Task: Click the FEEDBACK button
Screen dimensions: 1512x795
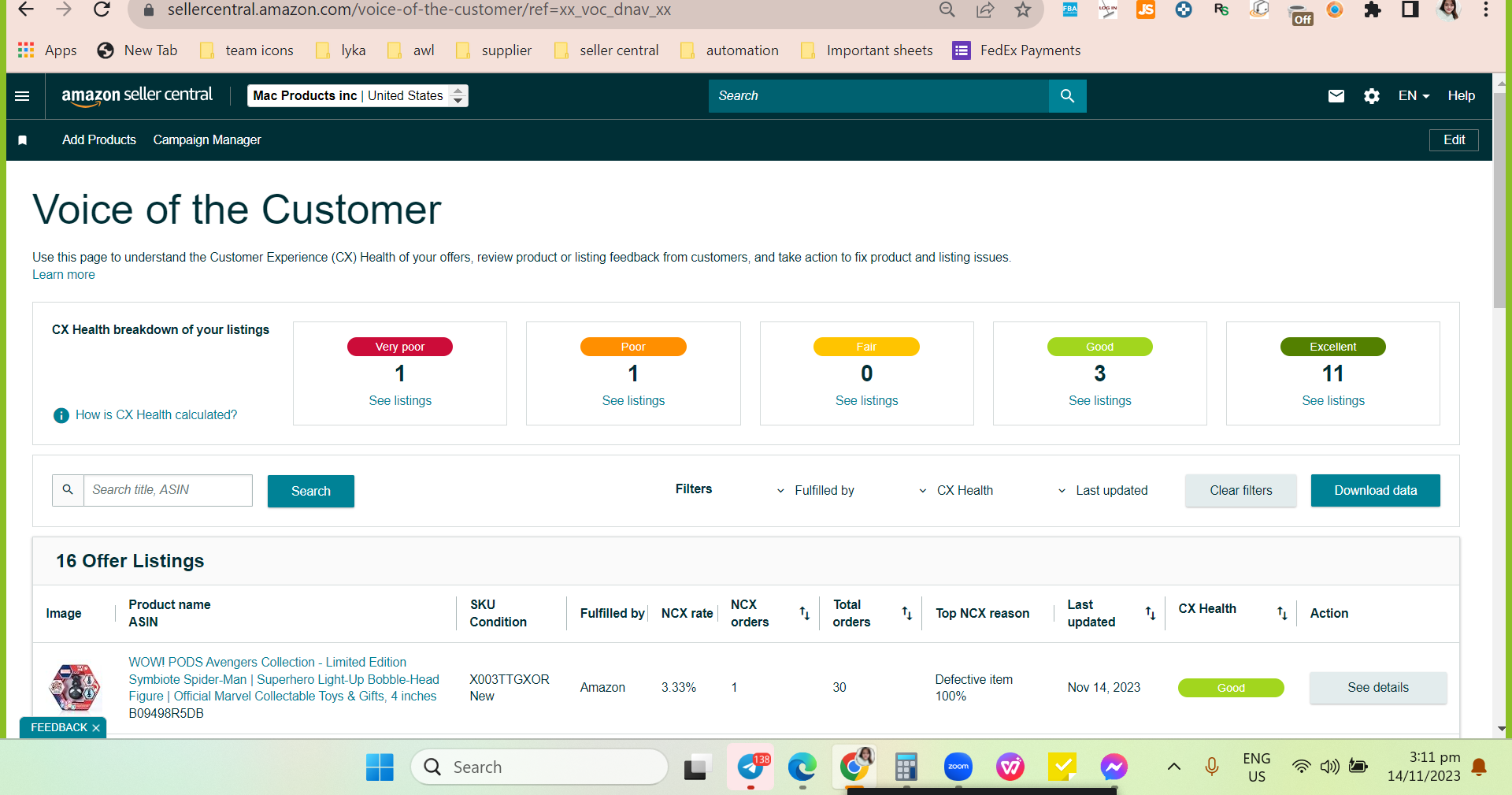Action: click(x=59, y=728)
